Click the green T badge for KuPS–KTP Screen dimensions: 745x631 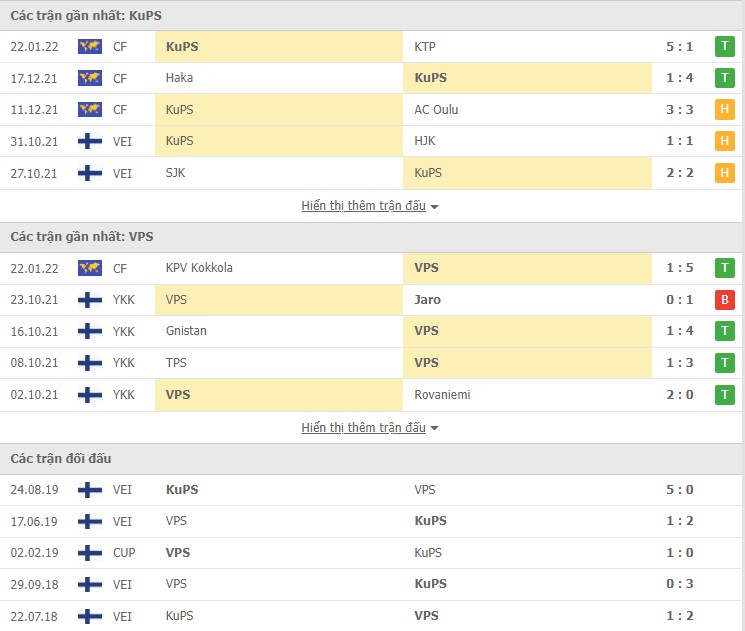(x=725, y=47)
